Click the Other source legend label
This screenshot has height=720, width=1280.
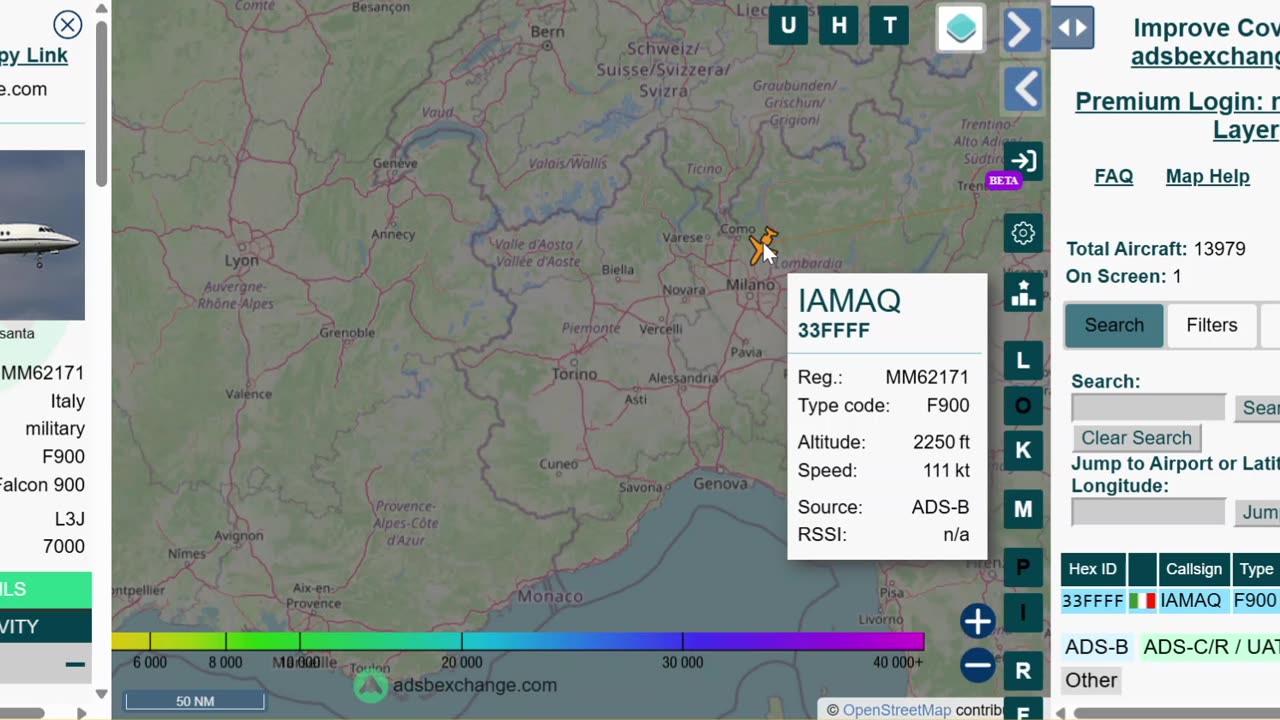click(1091, 681)
